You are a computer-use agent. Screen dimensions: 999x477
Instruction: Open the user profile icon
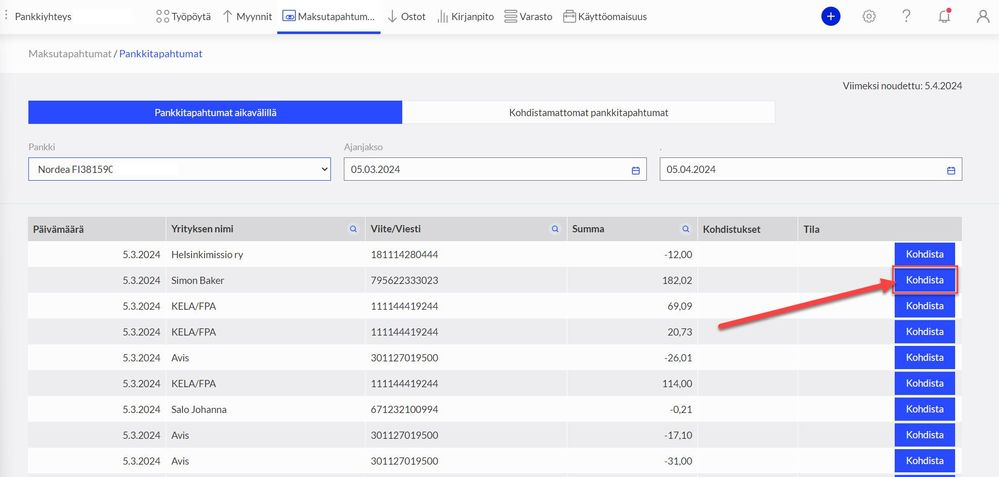(x=983, y=17)
